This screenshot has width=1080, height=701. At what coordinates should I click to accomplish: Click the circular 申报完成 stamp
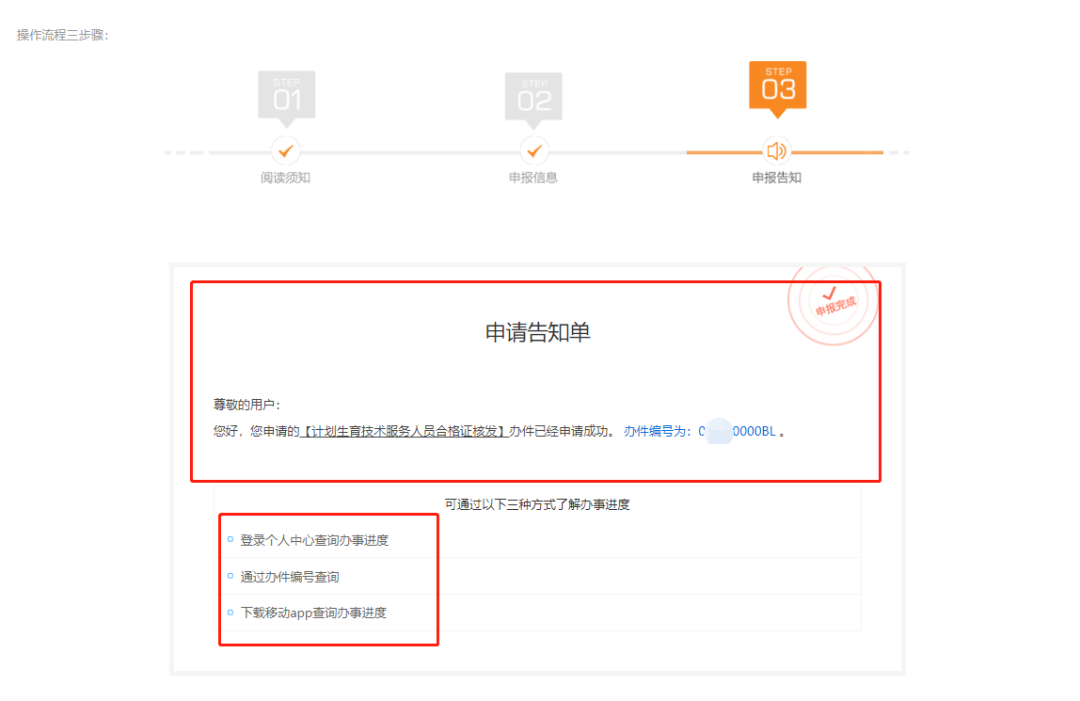[833, 303]
